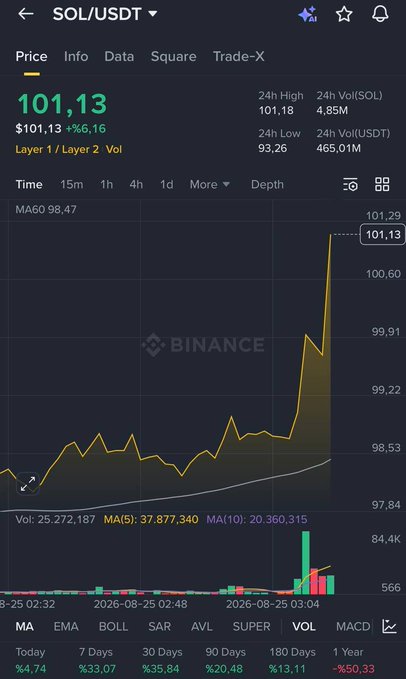This screenshot has height=679, width=406.
Task: Click the 24h Vol(USDT) value 465,01M
Action: [338, 148]
